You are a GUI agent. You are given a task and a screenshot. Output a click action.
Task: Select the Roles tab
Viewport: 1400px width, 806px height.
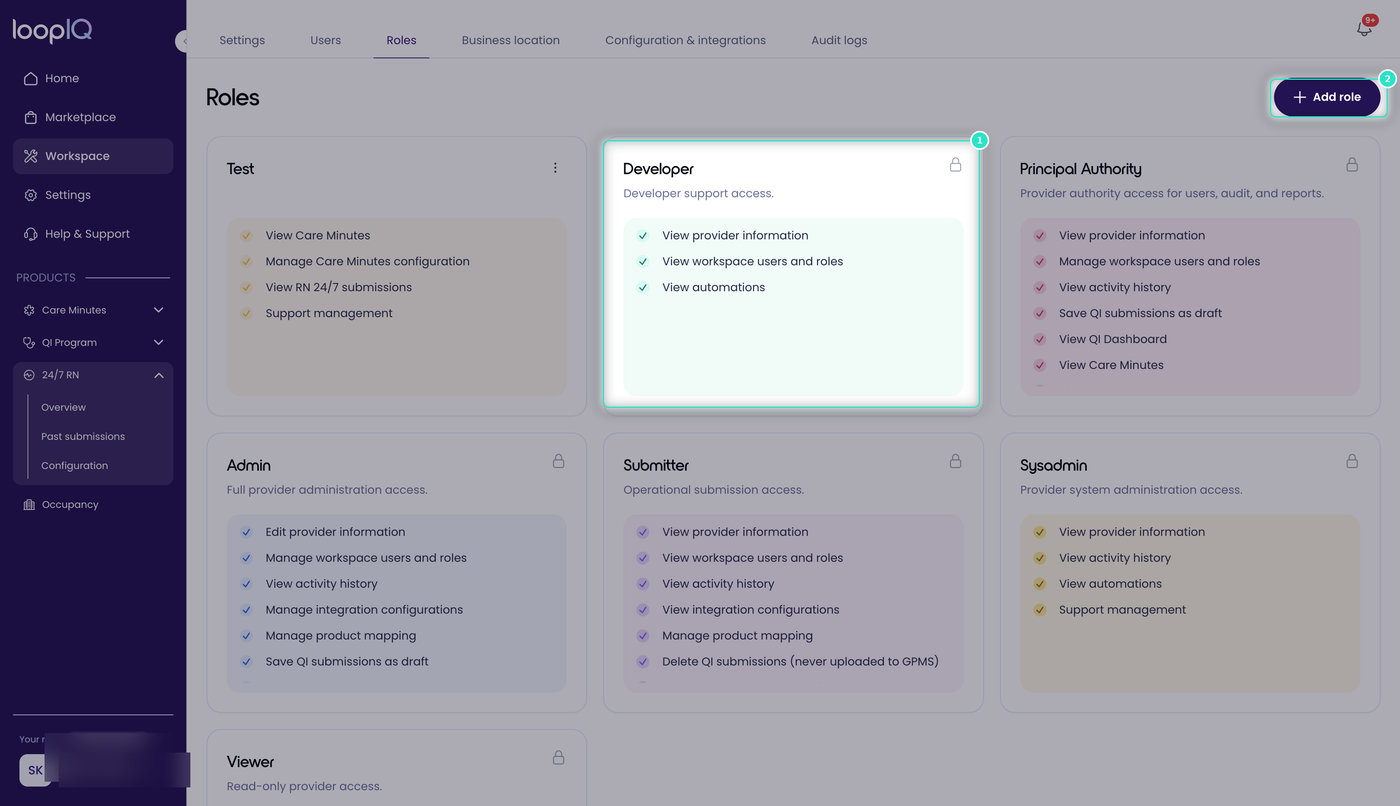[401, 40]
